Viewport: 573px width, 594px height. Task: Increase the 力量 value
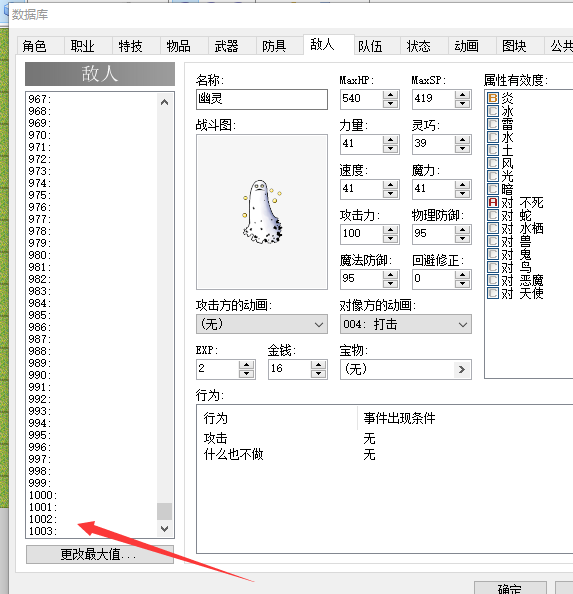(x=390, y=140)
